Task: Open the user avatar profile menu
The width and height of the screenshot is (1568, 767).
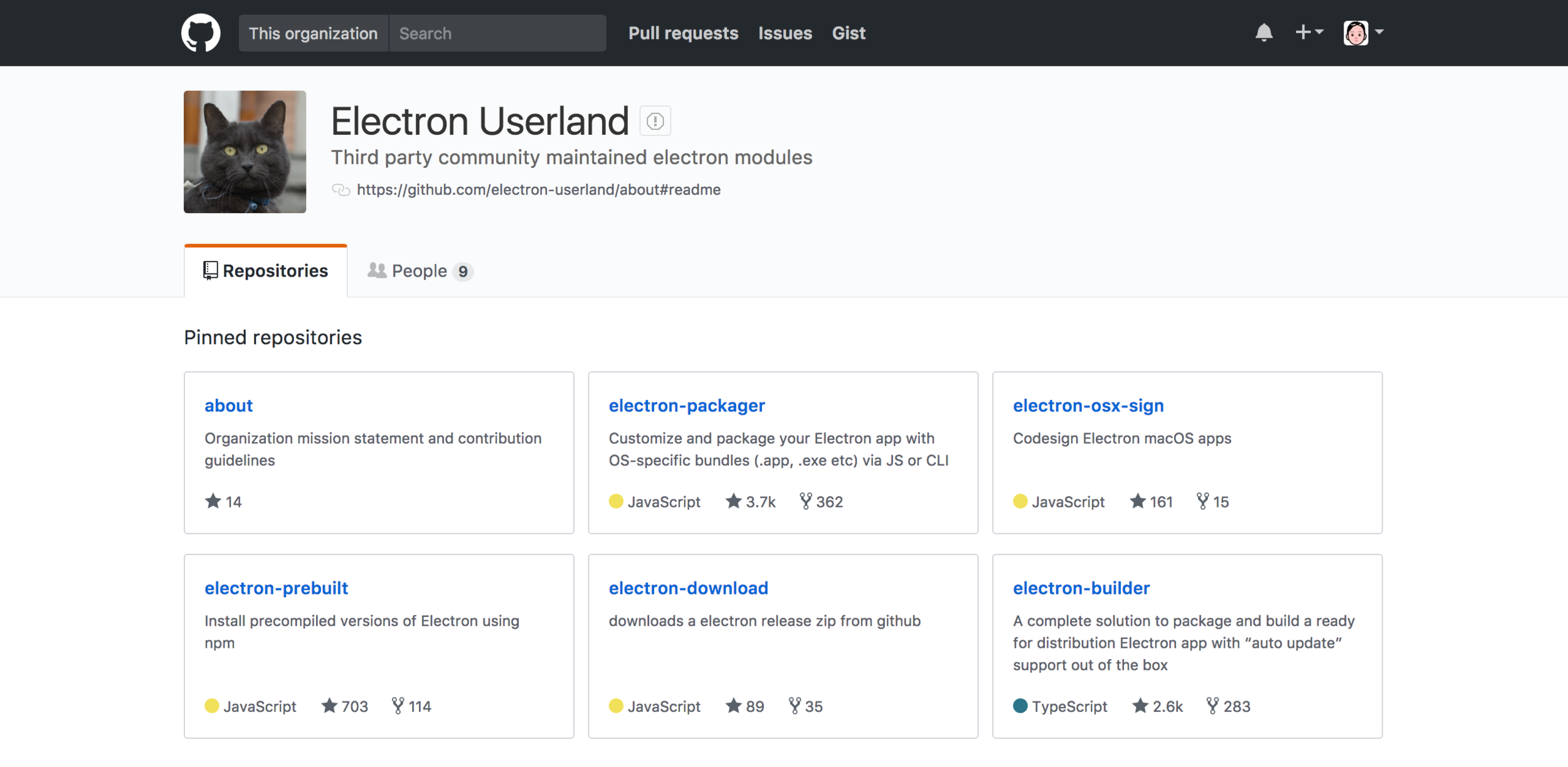Action: point(1363,33)
